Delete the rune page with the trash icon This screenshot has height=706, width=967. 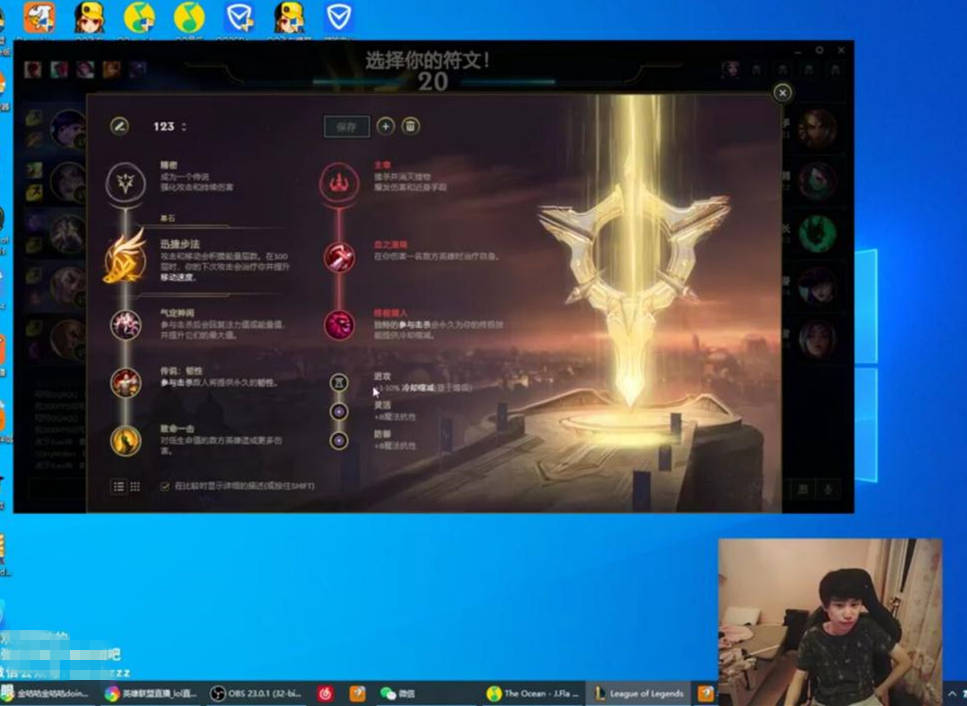pyautogui.click(x=411, y=126)
